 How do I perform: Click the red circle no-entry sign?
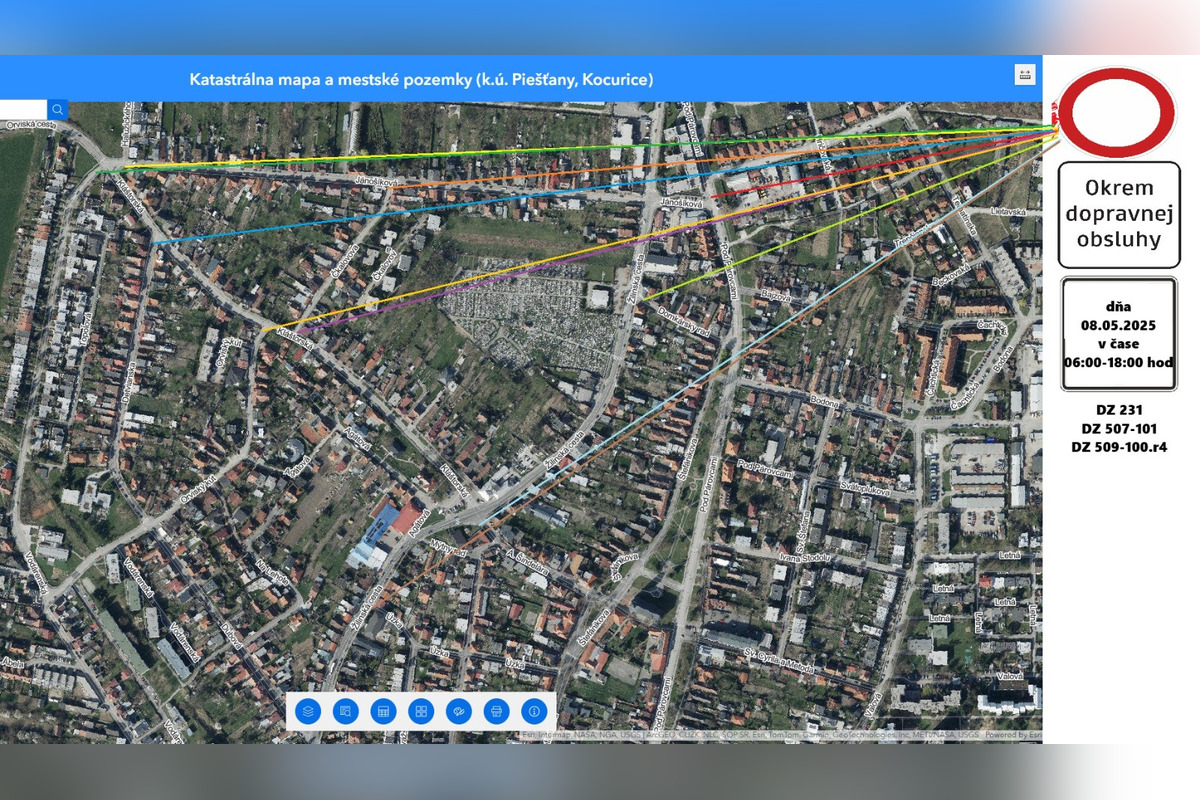(1116, 112)
